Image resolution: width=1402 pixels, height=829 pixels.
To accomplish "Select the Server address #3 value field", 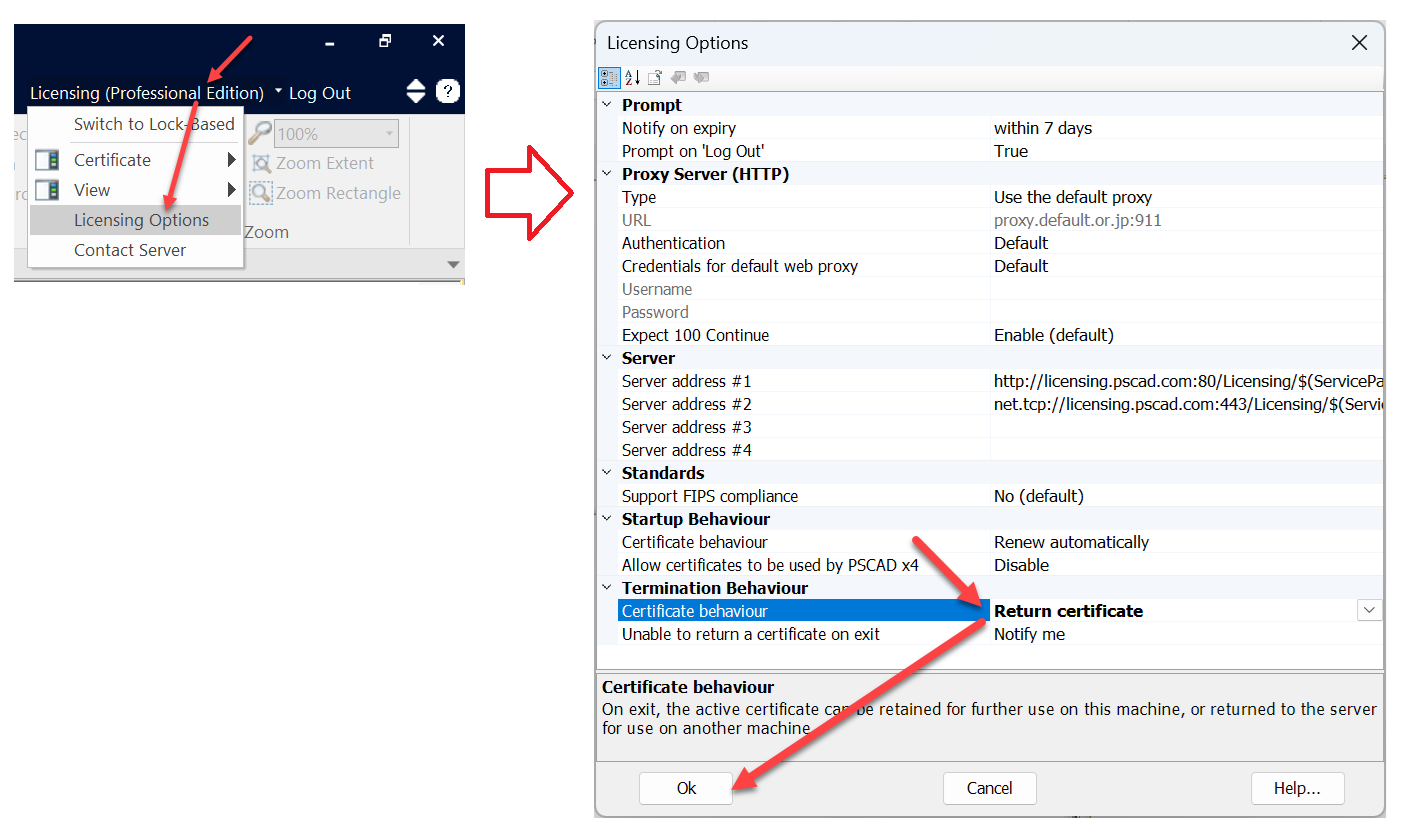I will [x=1185, y=427].
